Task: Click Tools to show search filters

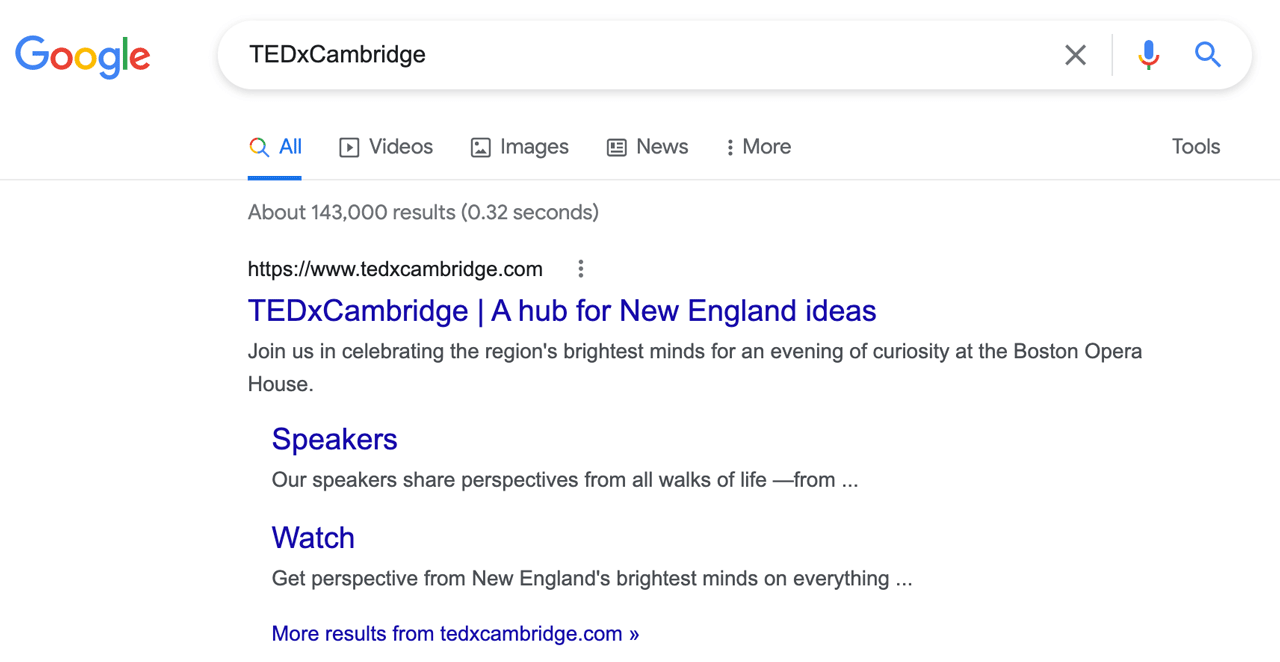Action: 1195,146
